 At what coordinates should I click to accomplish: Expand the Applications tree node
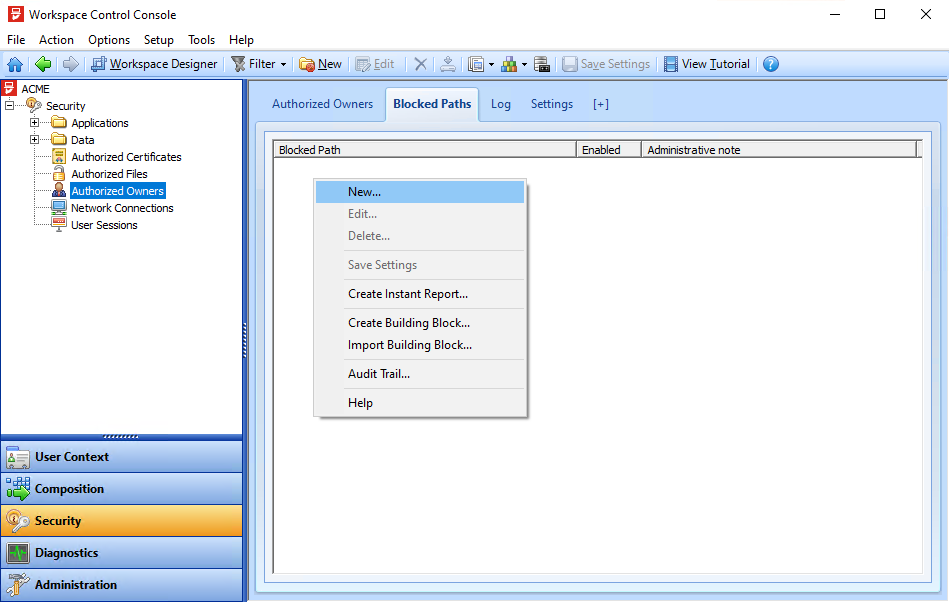coord(35,123)
